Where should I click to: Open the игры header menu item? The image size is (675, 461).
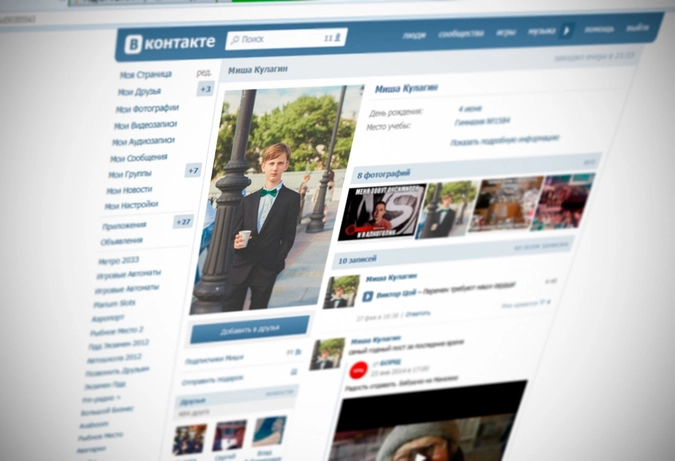coord(506,32)
